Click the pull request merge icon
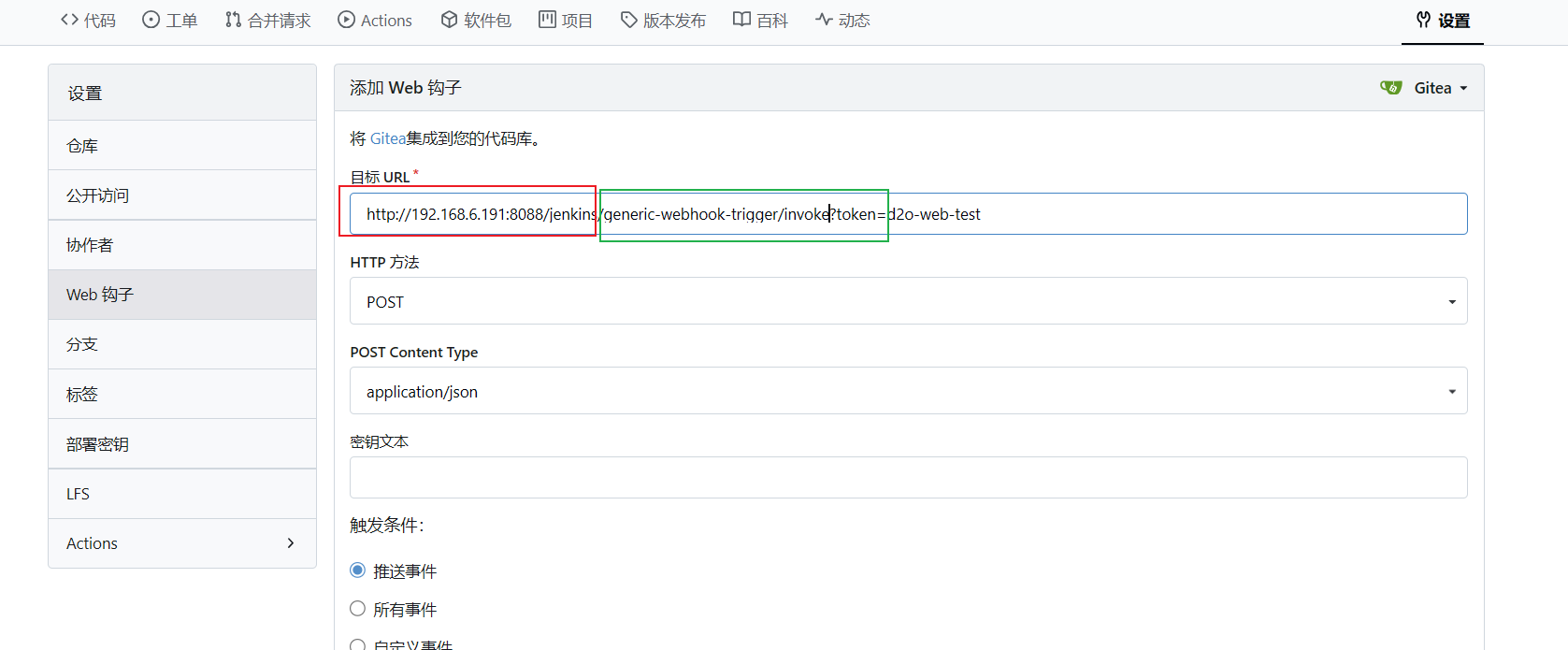1568x650 pixels. point(233,20)
